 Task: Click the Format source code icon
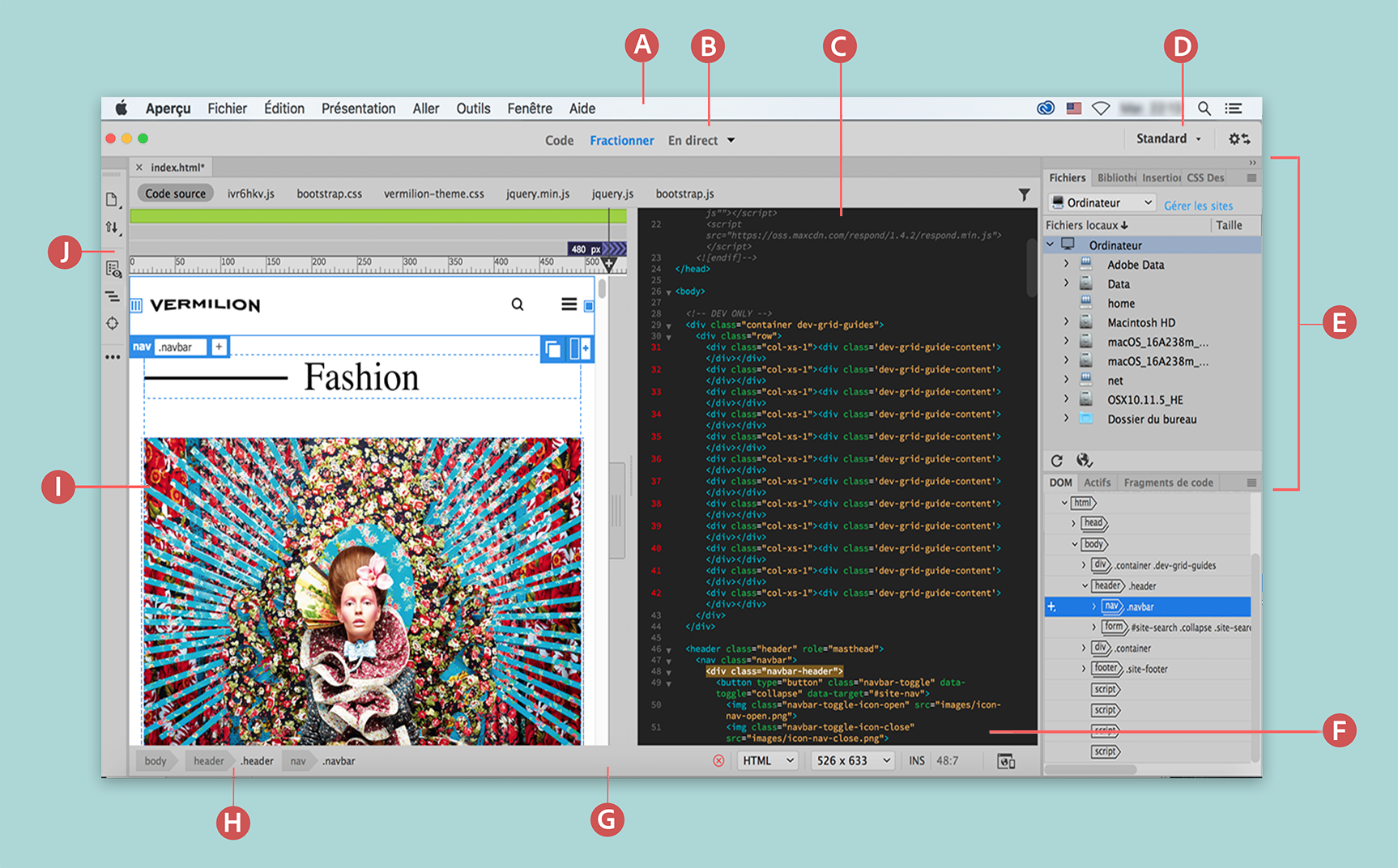click(x=113, y=297)
